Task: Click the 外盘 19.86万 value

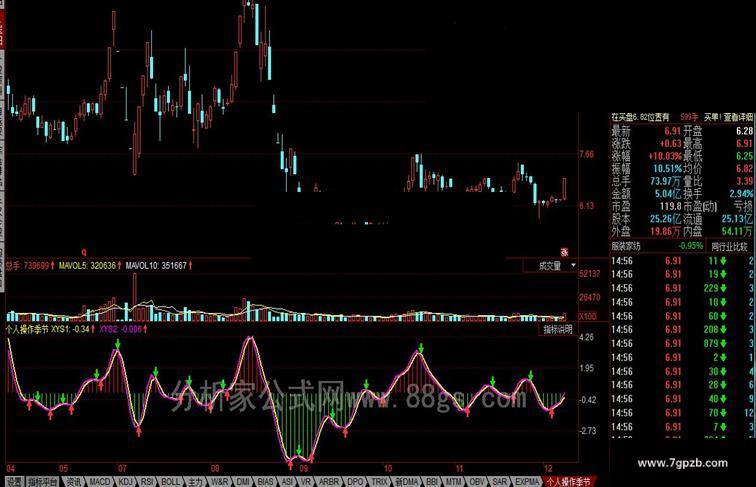Action: [646, 231]
